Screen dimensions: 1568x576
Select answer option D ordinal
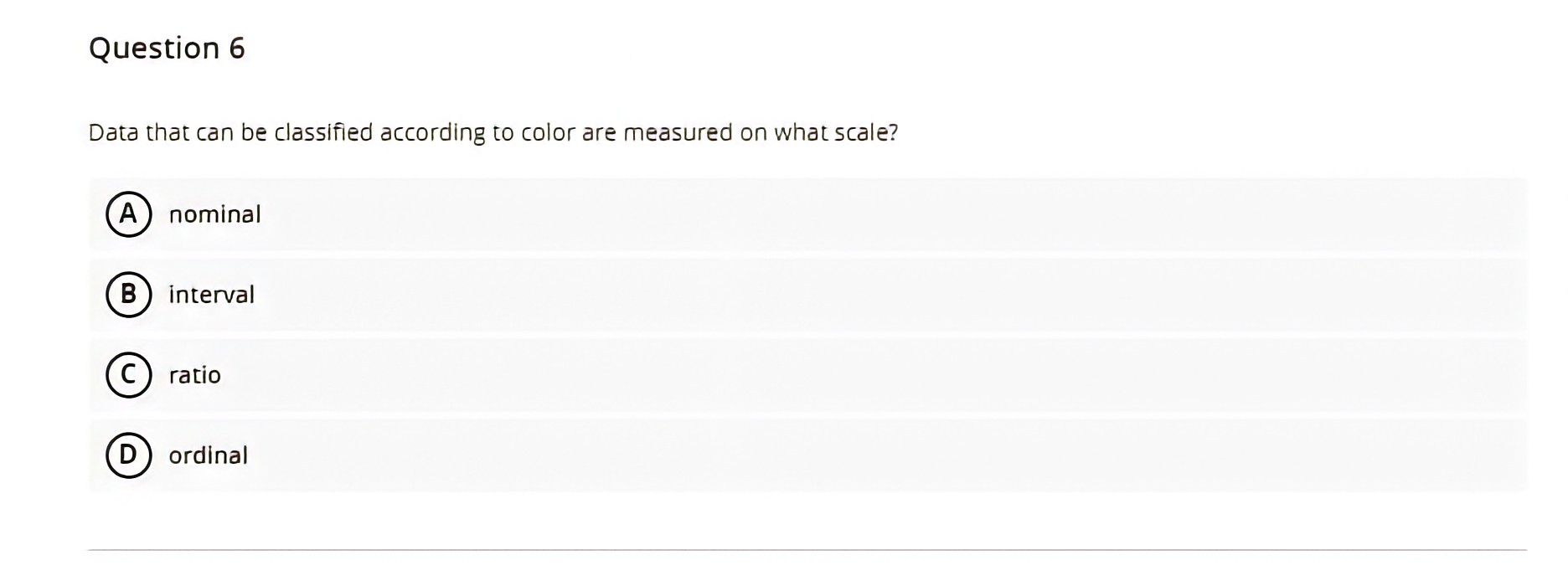[x=209, y=455]
